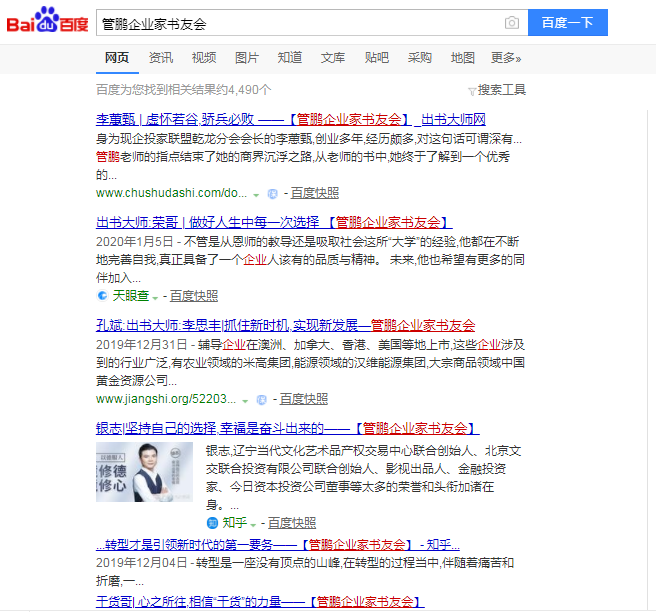The height and width of the screenshot is (612, 656).
Task: Click the Baidu logo
Action: (47, 21)
